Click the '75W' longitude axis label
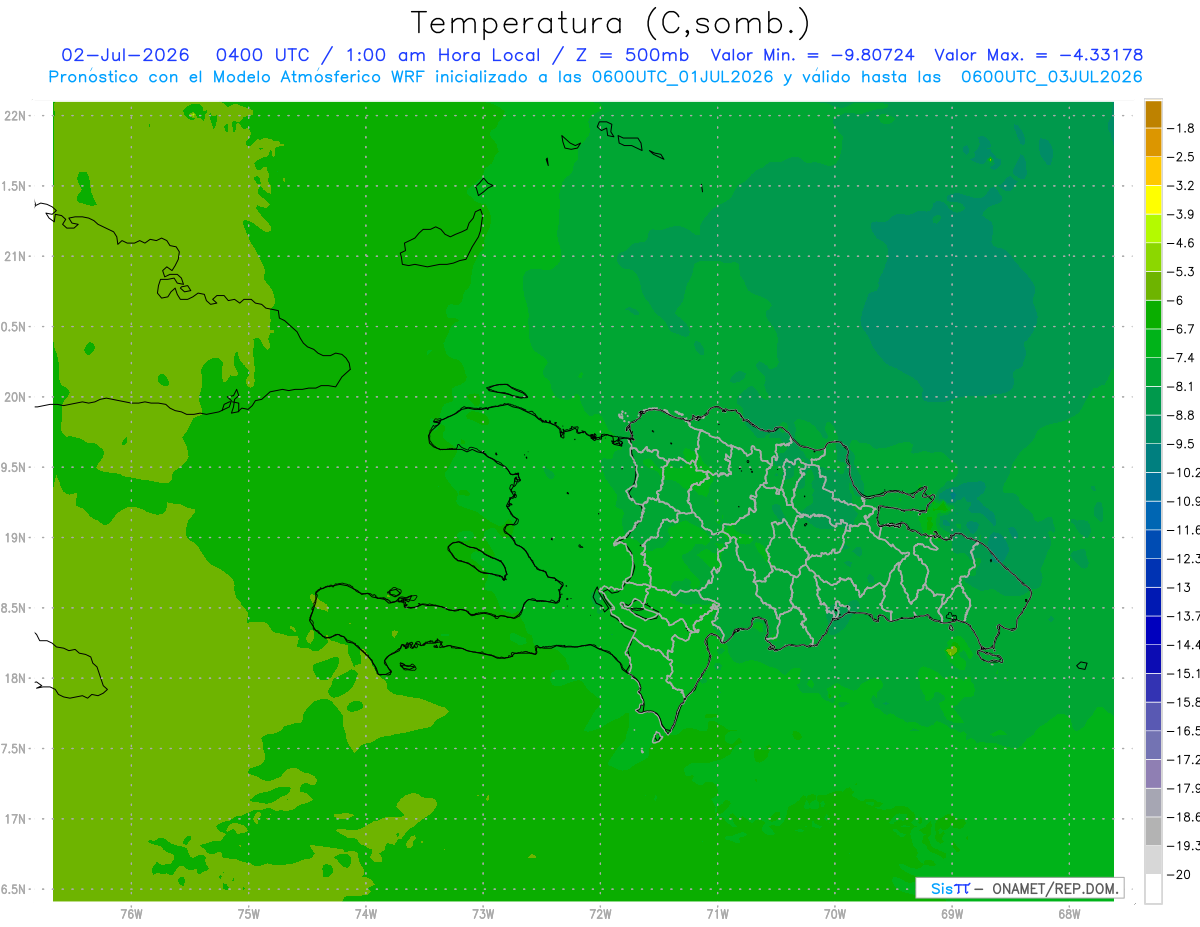Image resolution: width=1200 pixels, height=927 pixels. [x=248, y=913]
